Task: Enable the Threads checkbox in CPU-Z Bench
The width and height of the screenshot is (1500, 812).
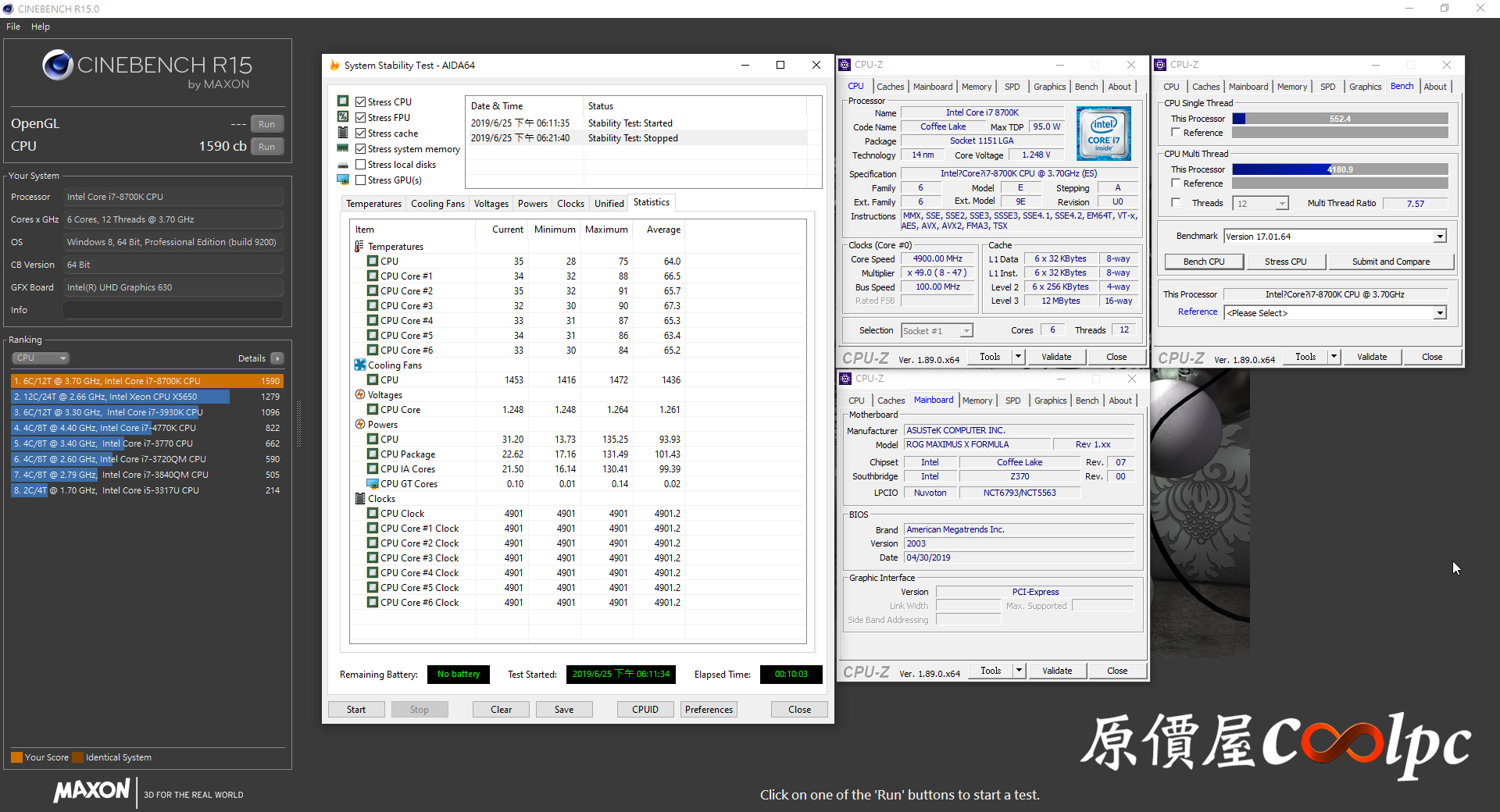Action: (1176, 203)
